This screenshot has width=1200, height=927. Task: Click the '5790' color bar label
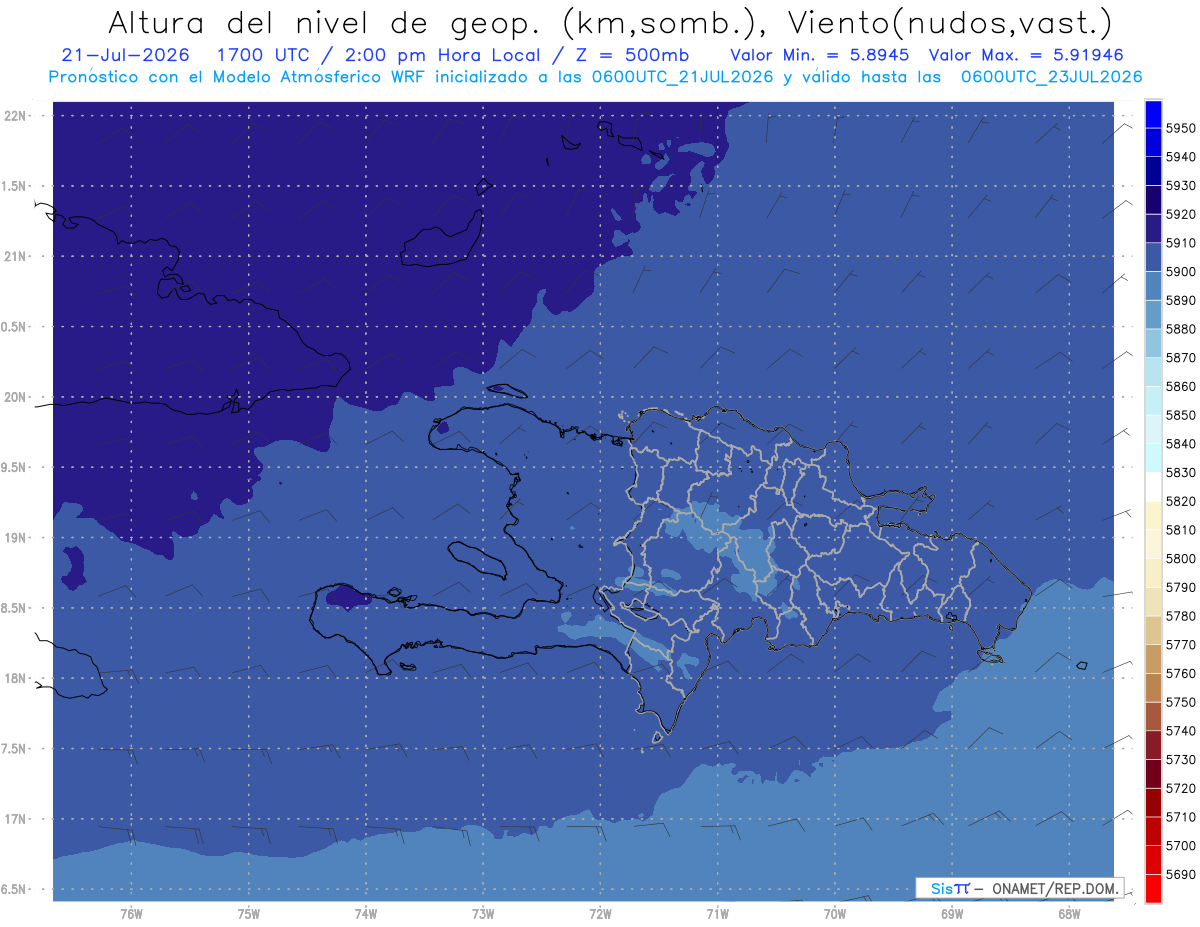coord(1180,587)
